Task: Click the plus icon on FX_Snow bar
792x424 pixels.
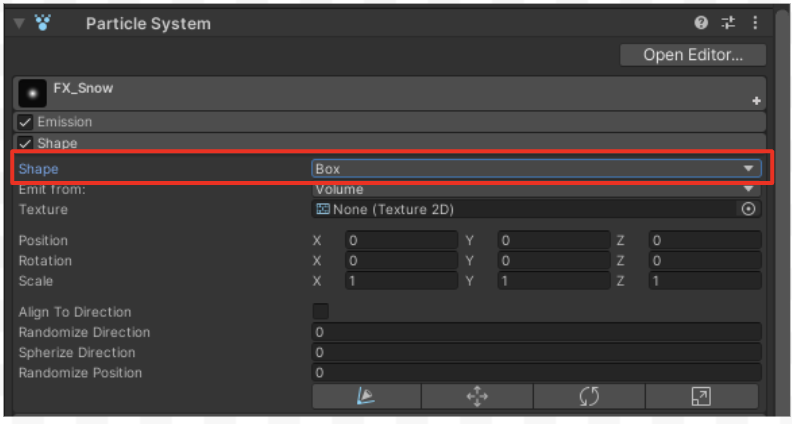Action: click(756, 101)
